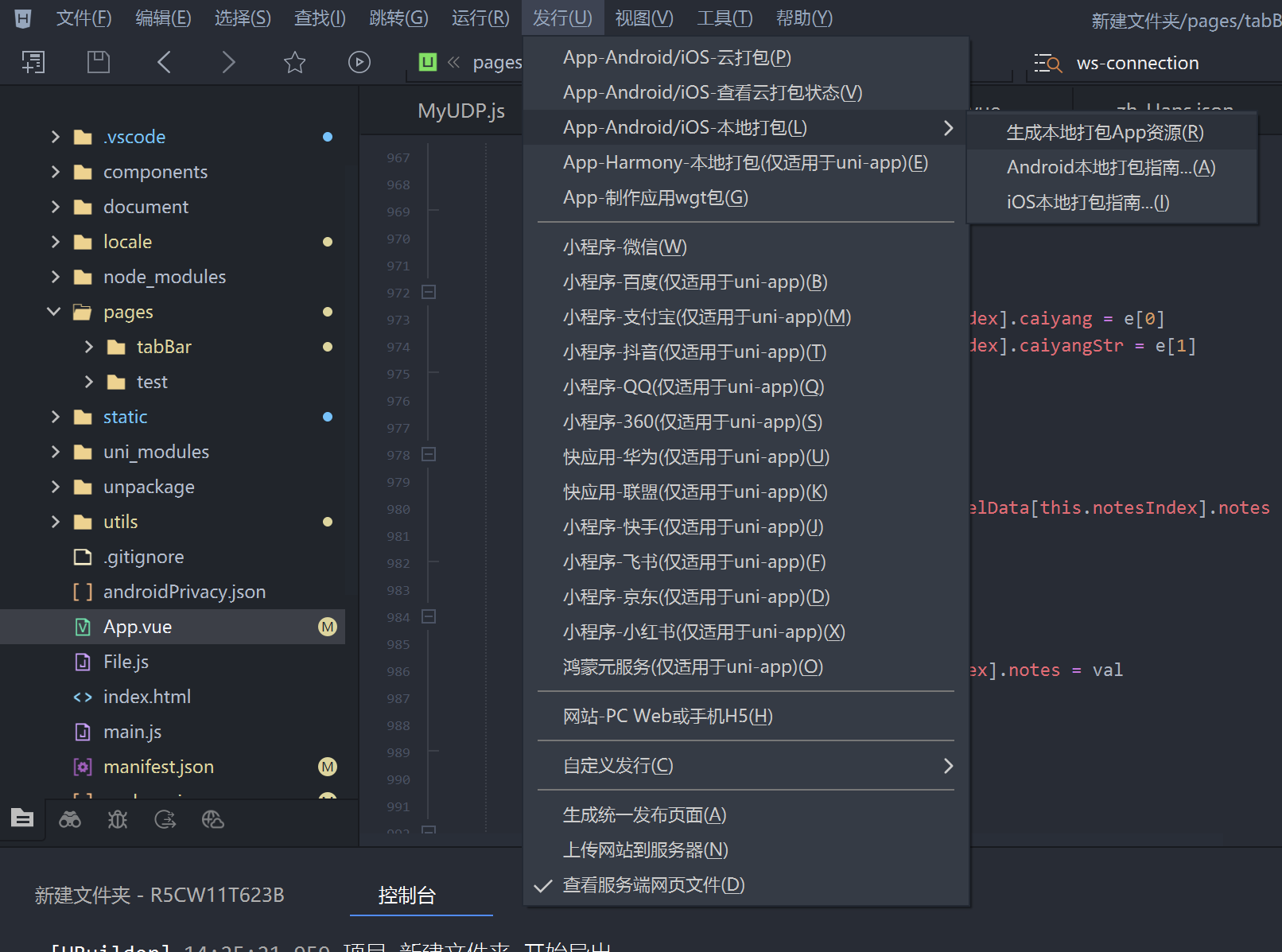Click the App.vue file icon
Viewport: 1282px width, 952px height.
[x=83, y=628]
